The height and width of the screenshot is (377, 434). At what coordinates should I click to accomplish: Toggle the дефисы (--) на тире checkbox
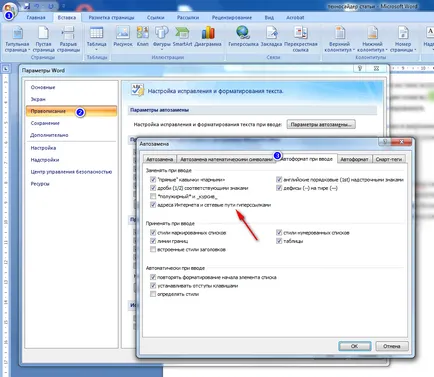[279, 188]
